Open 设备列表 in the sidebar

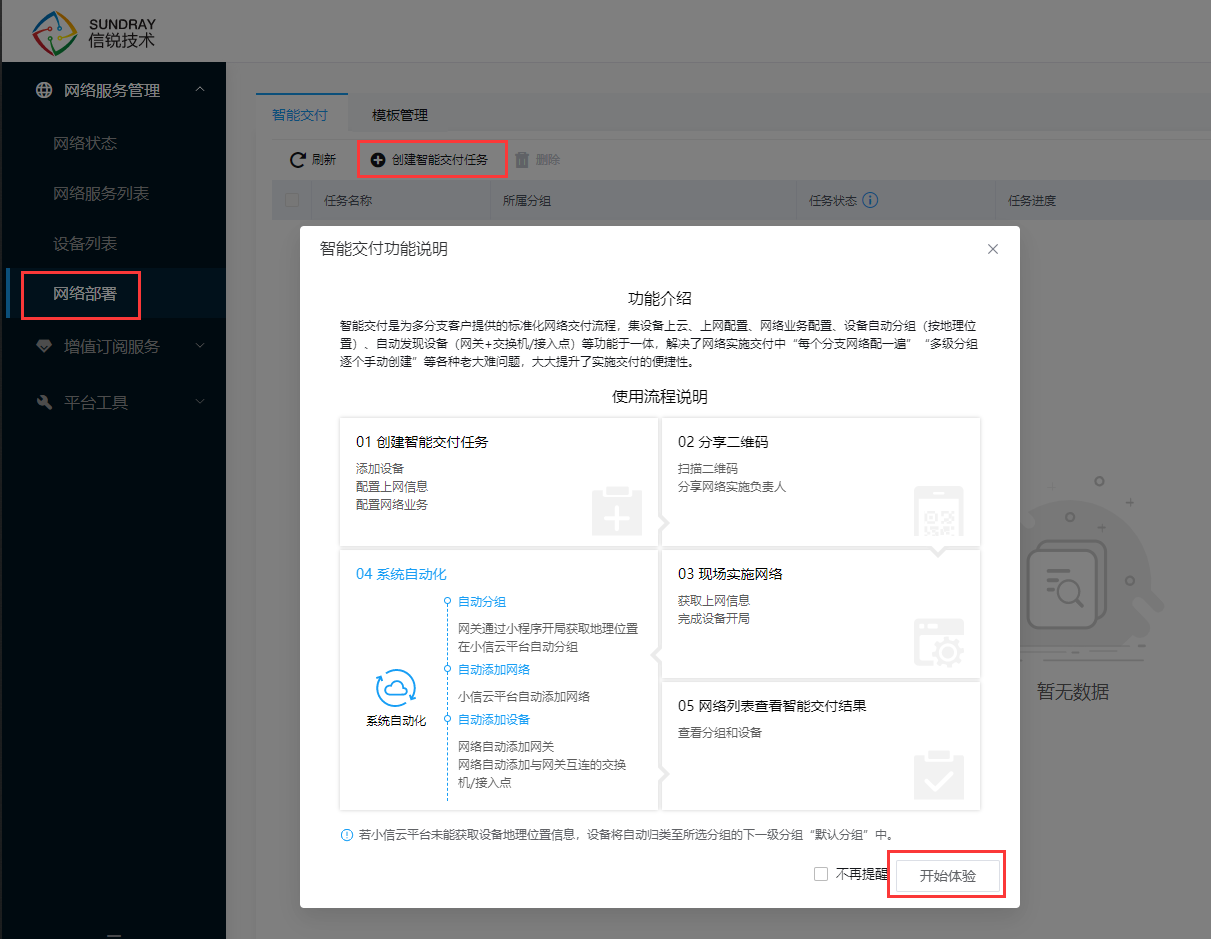point(85,243)
